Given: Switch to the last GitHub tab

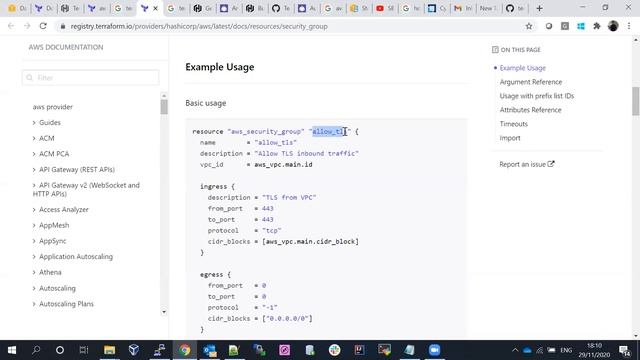Looking at the screenshot, I should 515,8.
